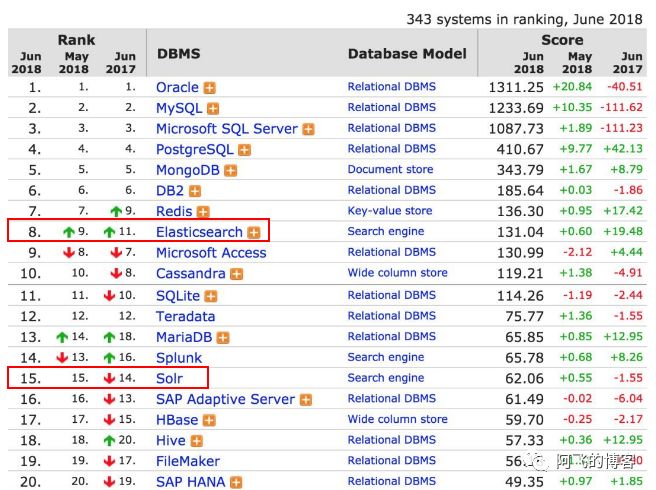656x490 pixels.
Task: Open the Redis link
Action: tap(174, 212)
